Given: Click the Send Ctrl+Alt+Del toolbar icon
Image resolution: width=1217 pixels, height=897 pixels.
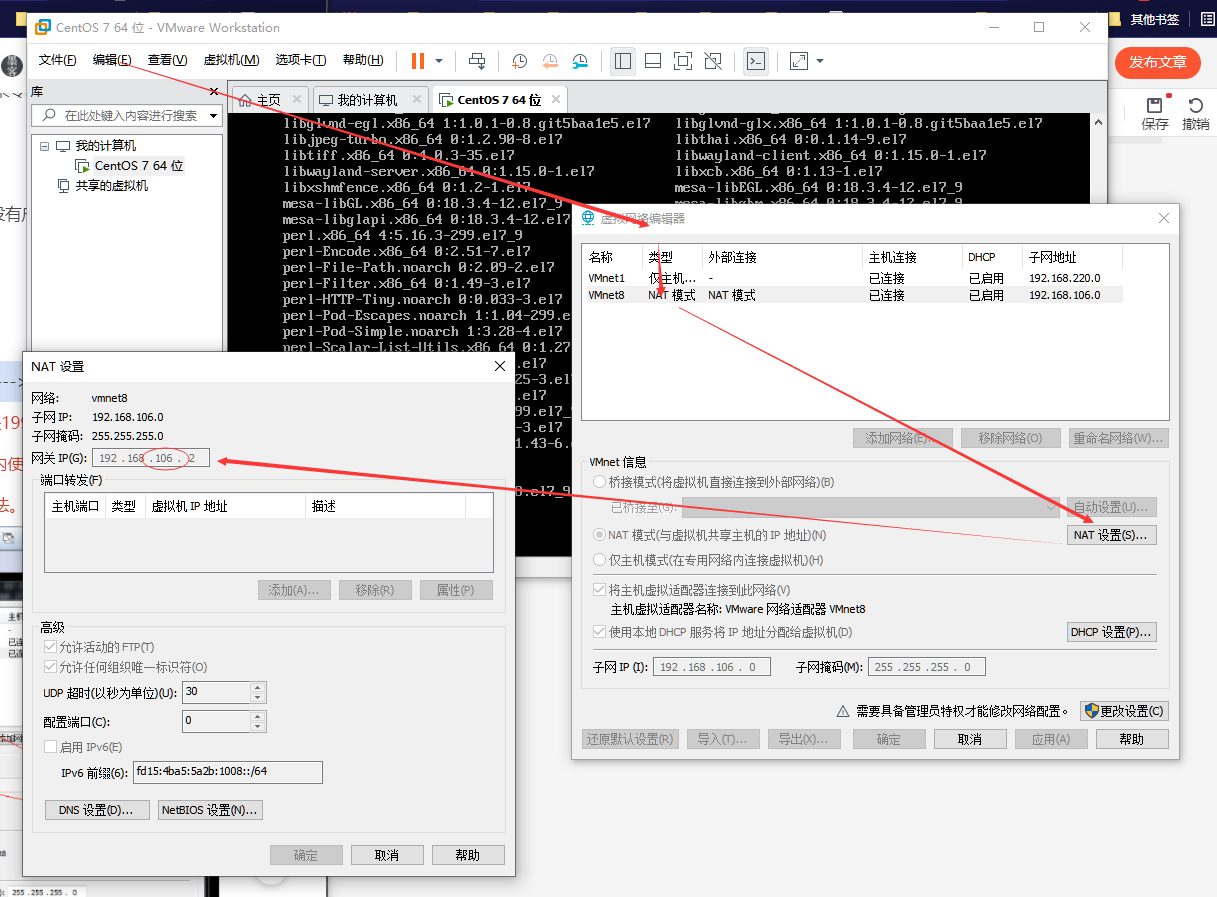Looking at the screenshot, I should click(x=477, y=61).
